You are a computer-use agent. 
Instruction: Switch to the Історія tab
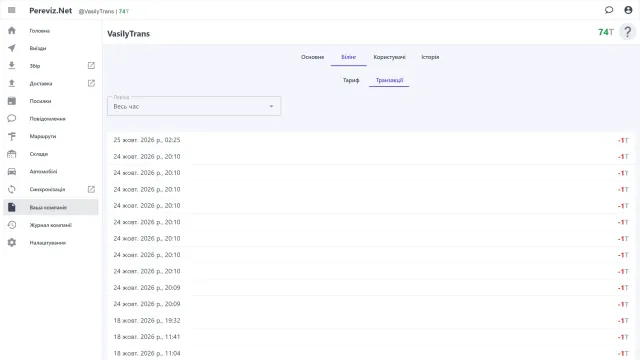[430, 57]
